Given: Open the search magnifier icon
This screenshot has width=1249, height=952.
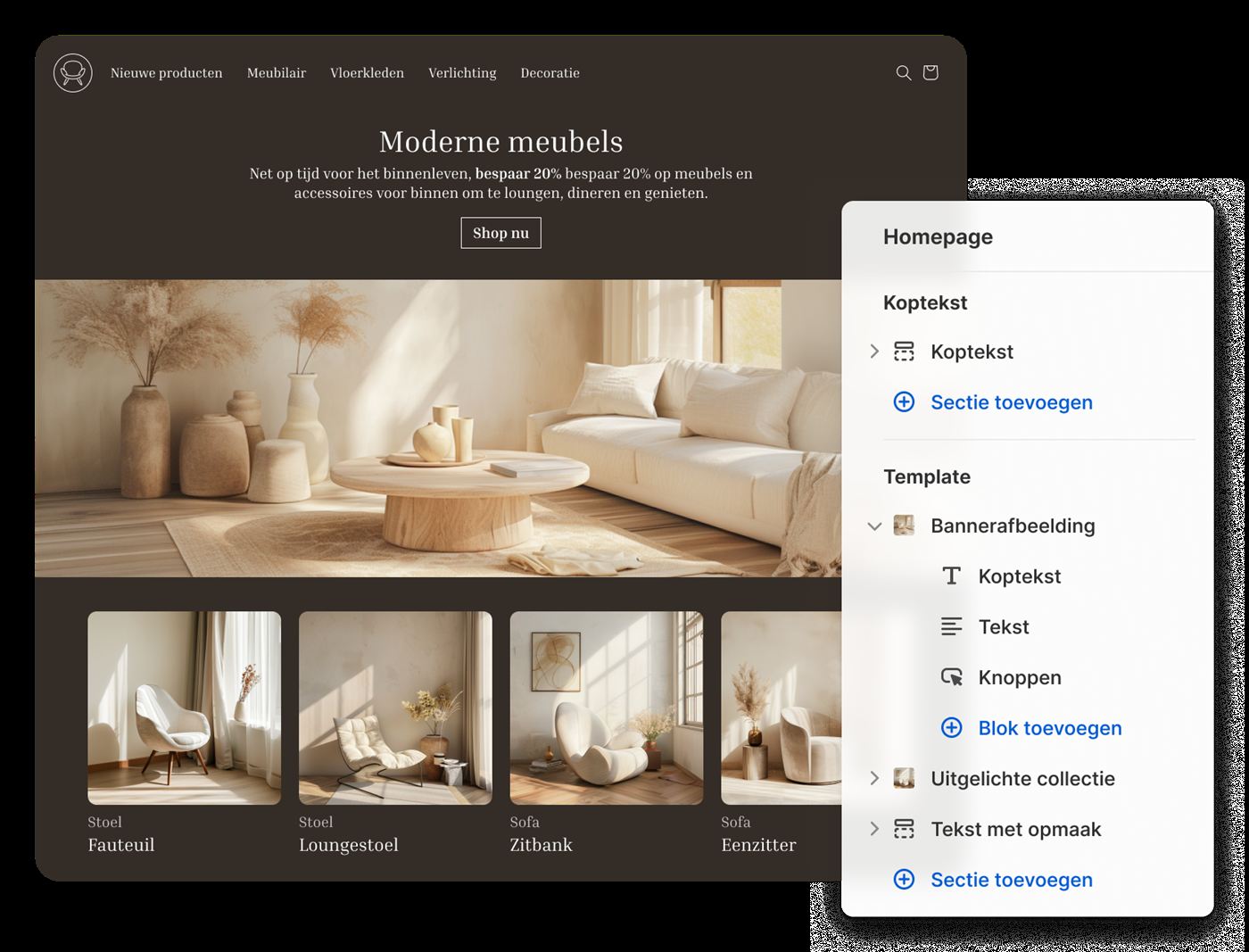Looking at the screenshot, I should click(904, 73).
